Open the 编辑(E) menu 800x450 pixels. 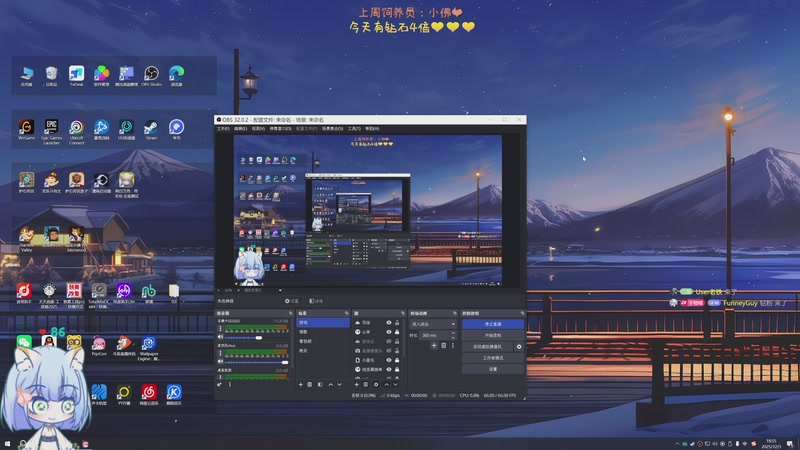pyautogui.click(x=240, y=129)
